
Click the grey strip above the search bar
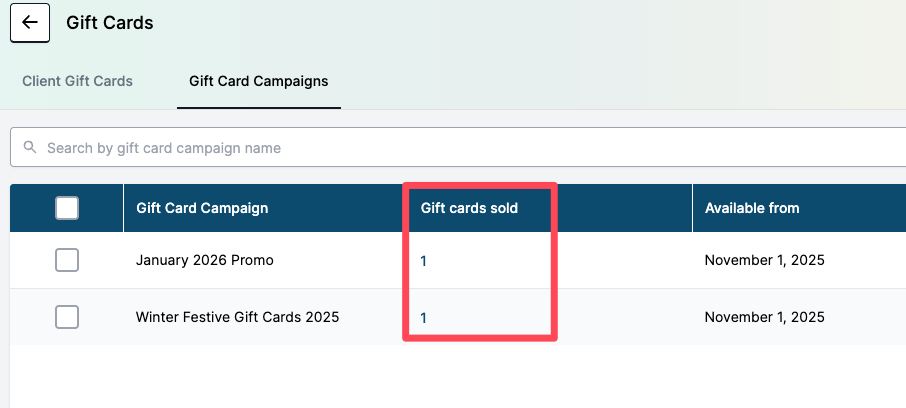pyautogui.click(x=450, y=118)
